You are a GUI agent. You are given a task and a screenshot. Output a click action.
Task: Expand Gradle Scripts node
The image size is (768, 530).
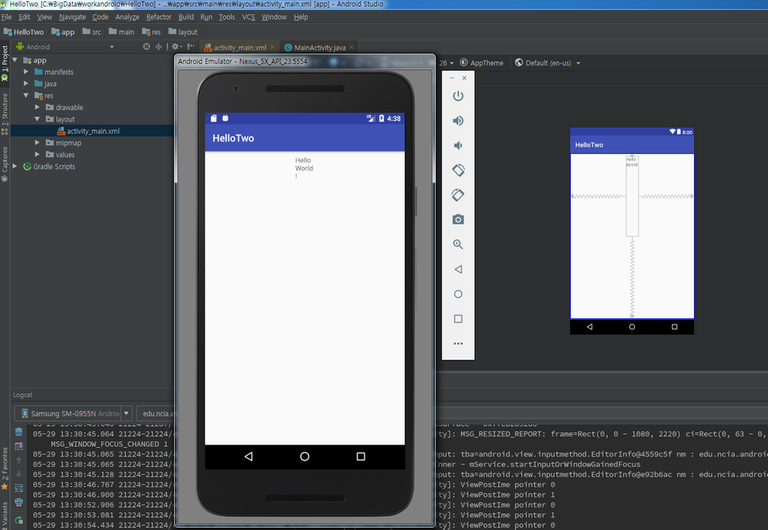pos(15,166)
